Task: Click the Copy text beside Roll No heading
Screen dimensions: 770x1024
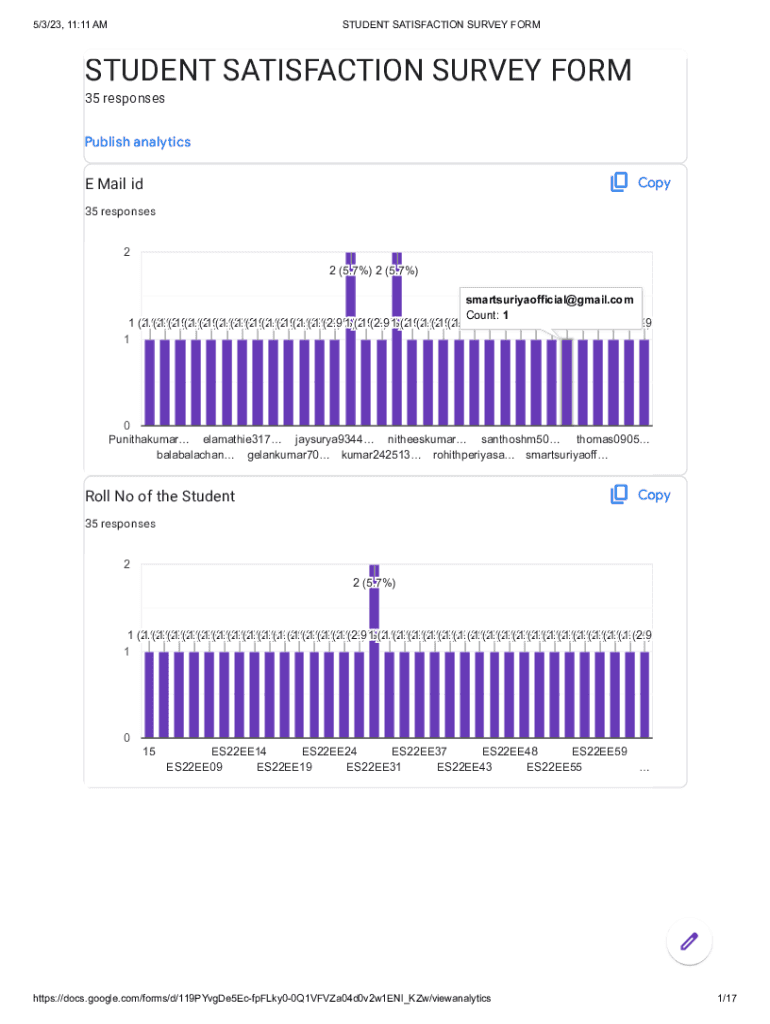Action: click(x=654, y=495)
